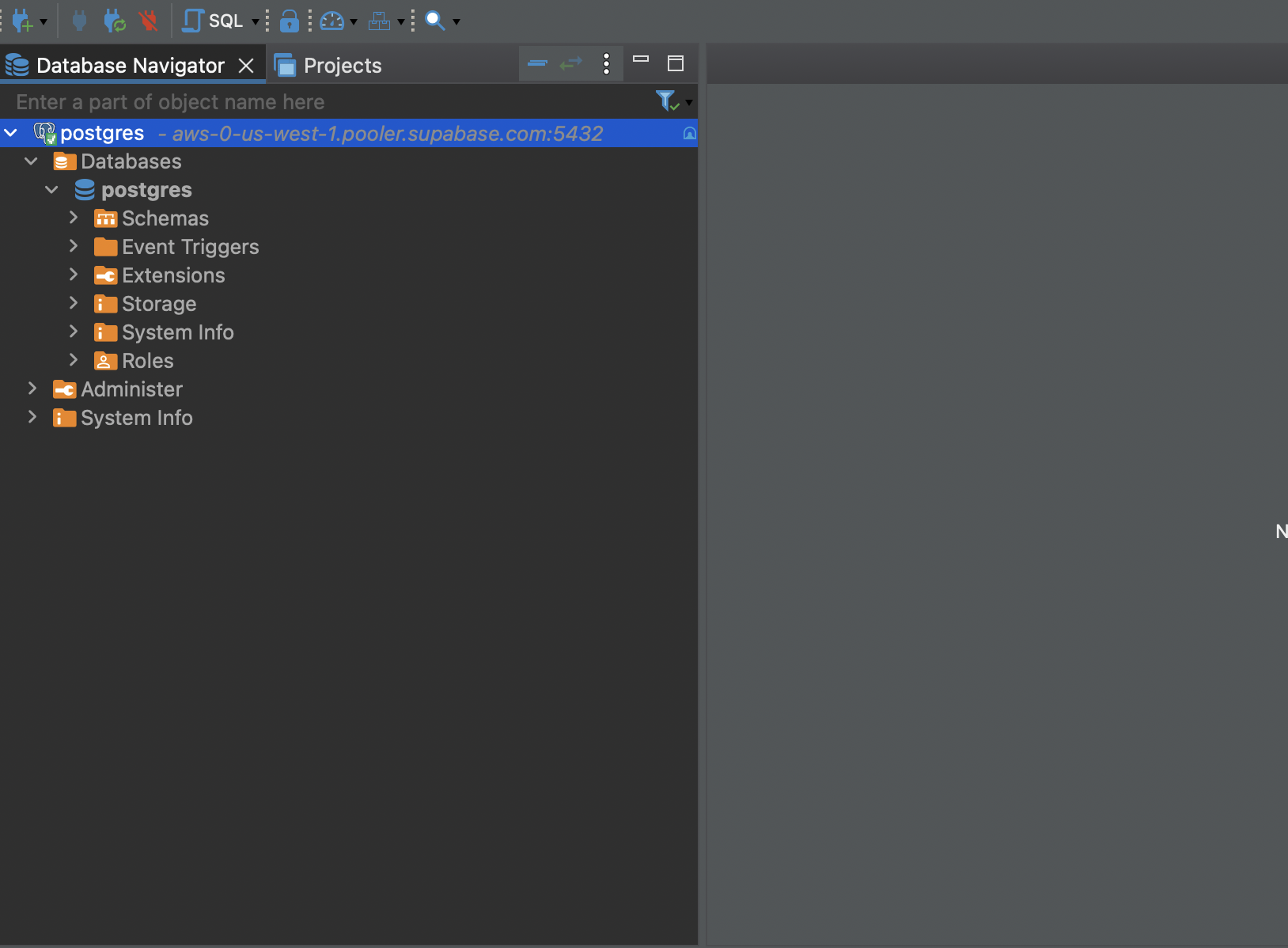Expand the Schemas folder
The image size is (1288, 948).
pos(74,218)
